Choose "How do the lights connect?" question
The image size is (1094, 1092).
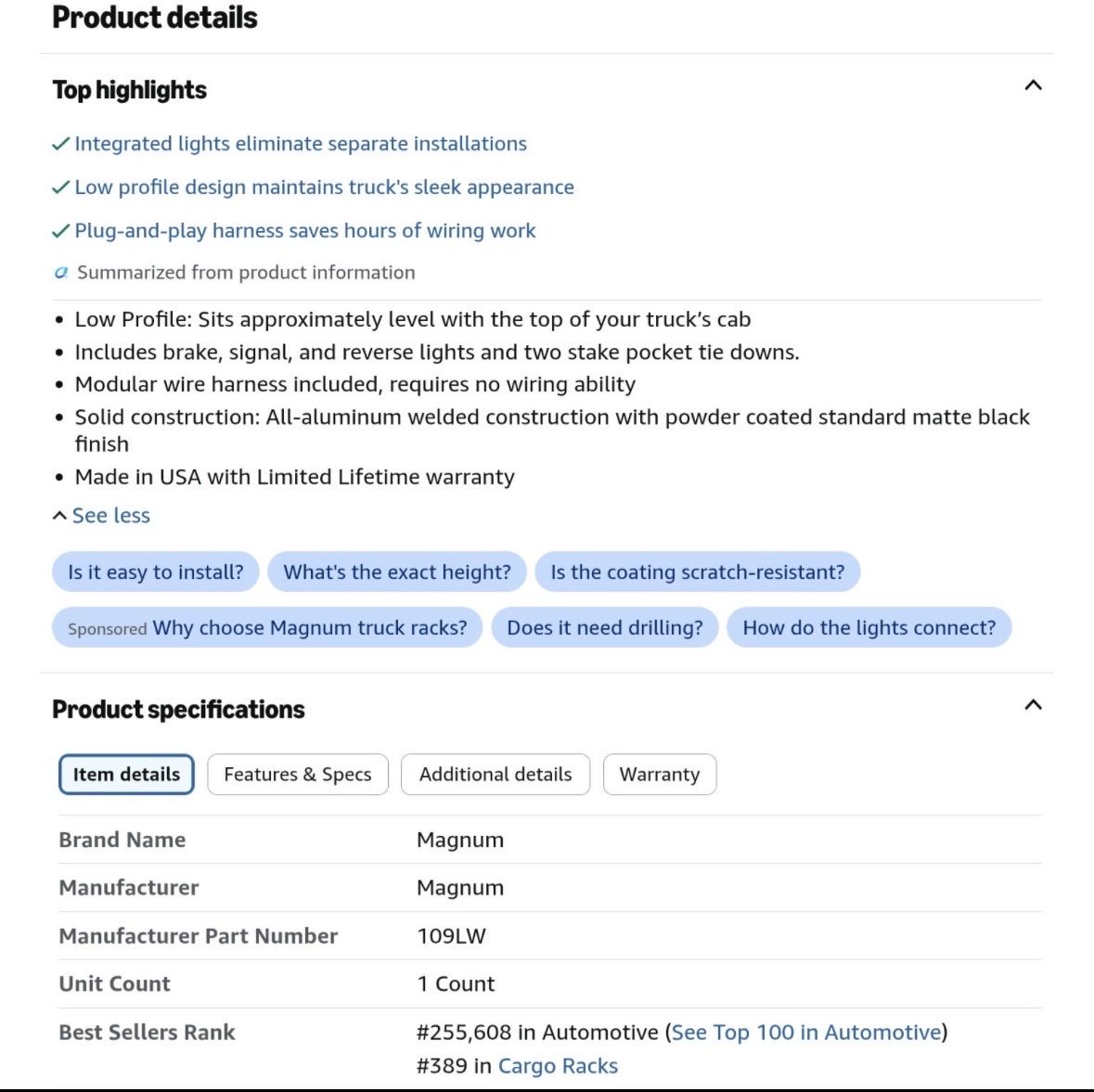(x=869, y=627)
